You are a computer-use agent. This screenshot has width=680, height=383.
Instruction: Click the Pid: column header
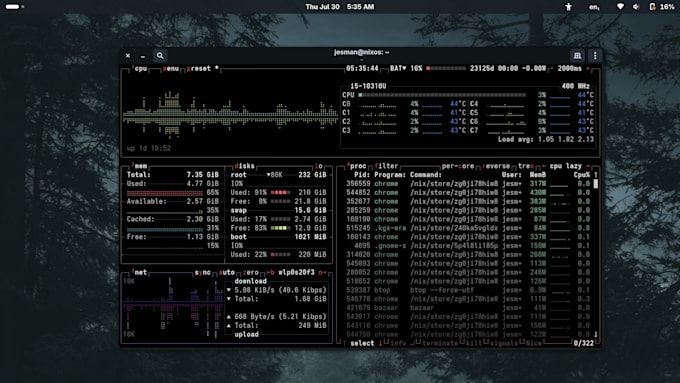[x=362, y=175]
